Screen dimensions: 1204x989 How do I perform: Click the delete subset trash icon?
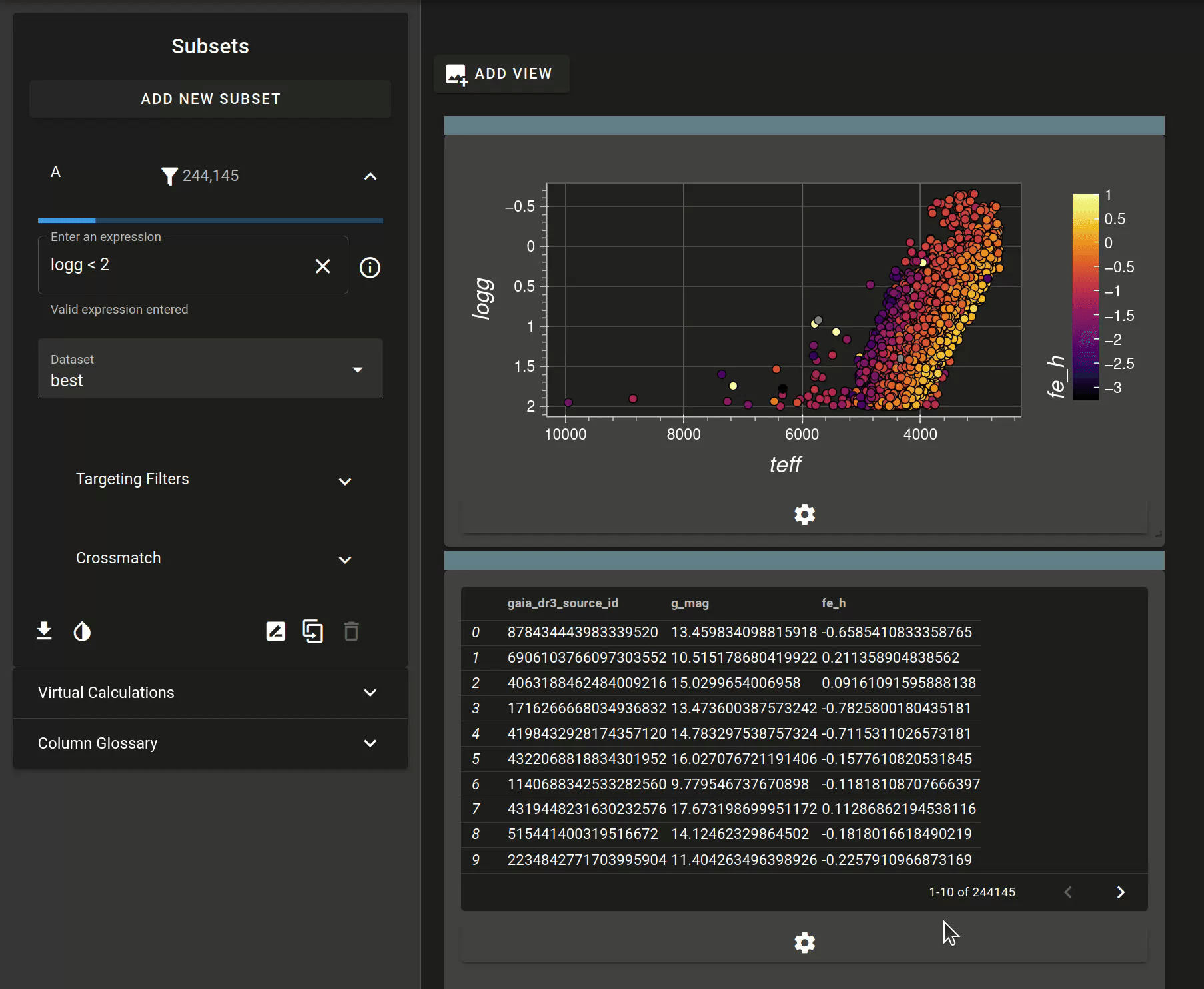point(351,631)
